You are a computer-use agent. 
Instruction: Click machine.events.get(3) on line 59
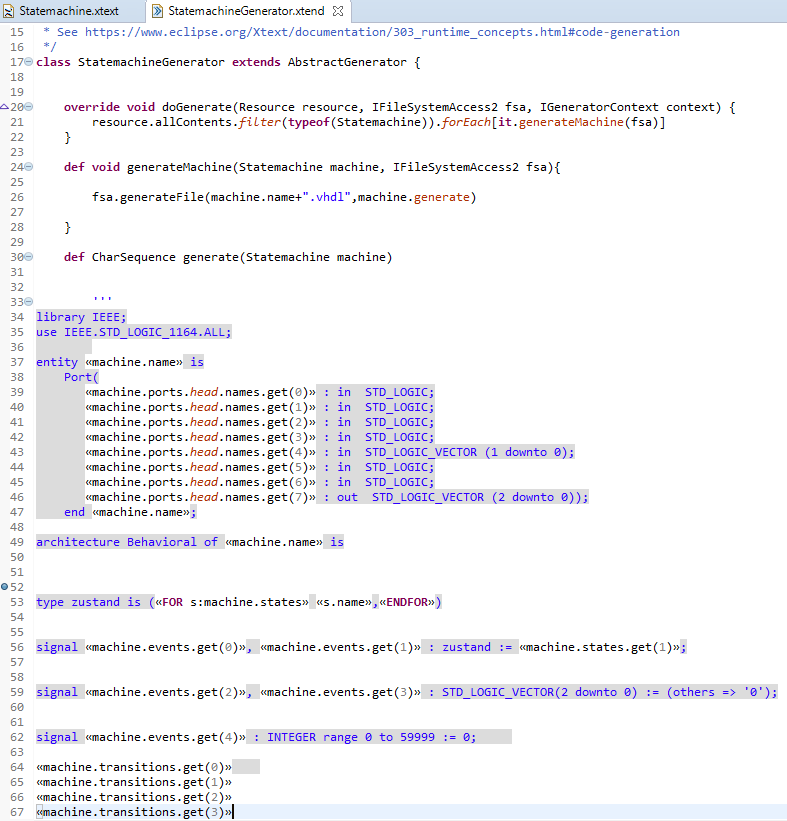(340, 692)
